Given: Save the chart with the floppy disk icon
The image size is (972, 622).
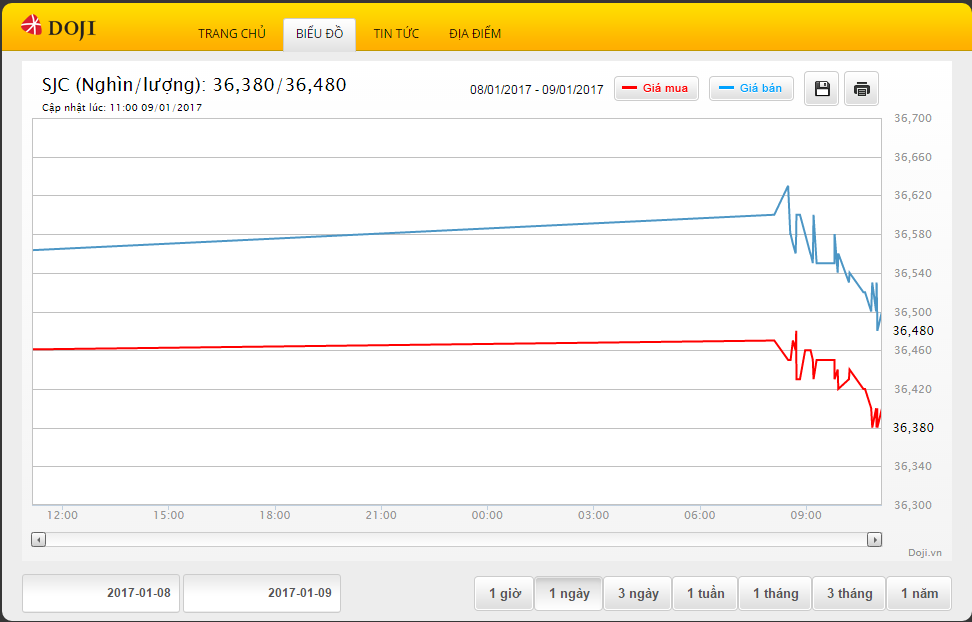Looking at the screenshot, I should pos(822,89).
